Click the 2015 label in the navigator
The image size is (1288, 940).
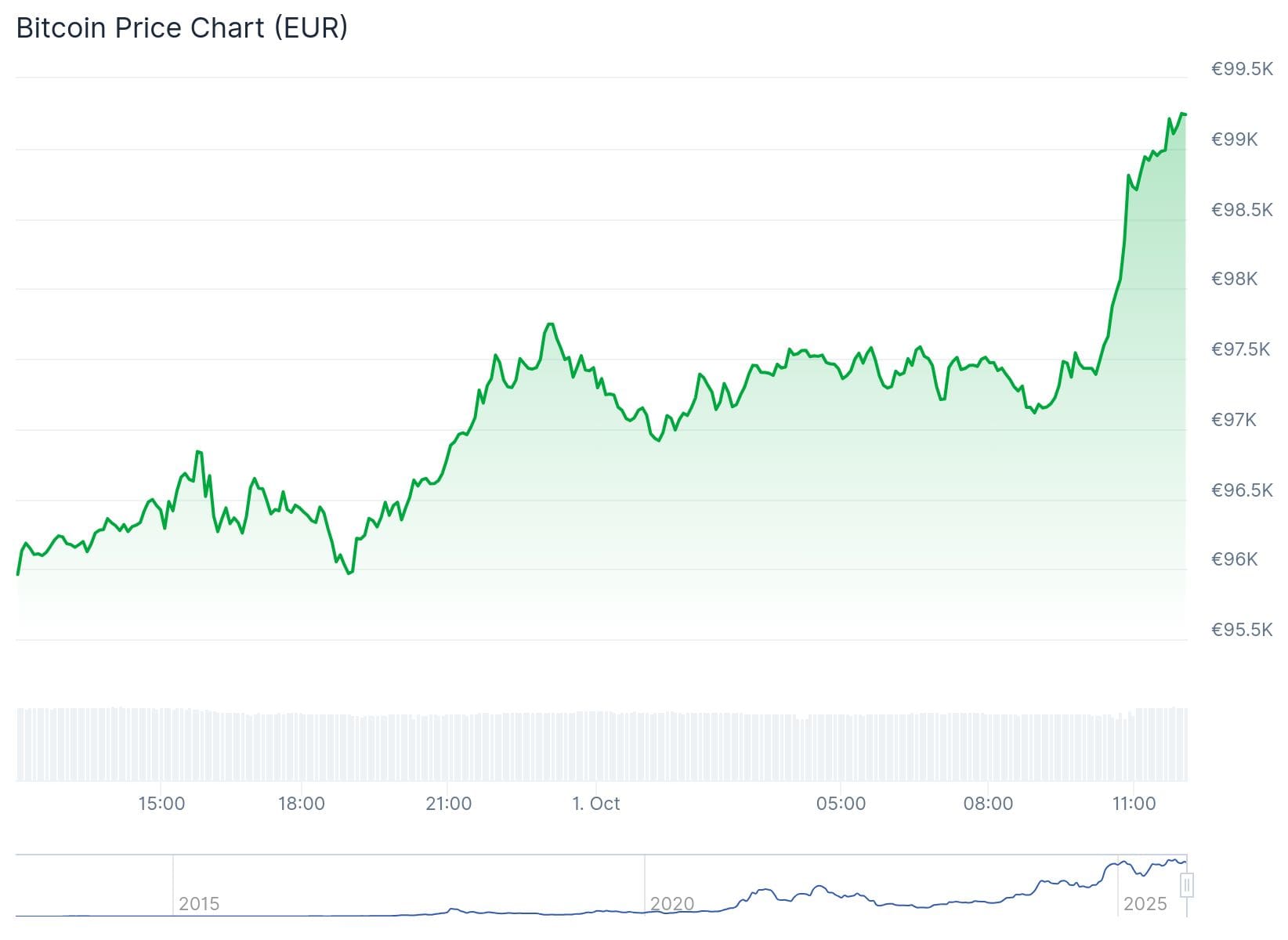199,904
